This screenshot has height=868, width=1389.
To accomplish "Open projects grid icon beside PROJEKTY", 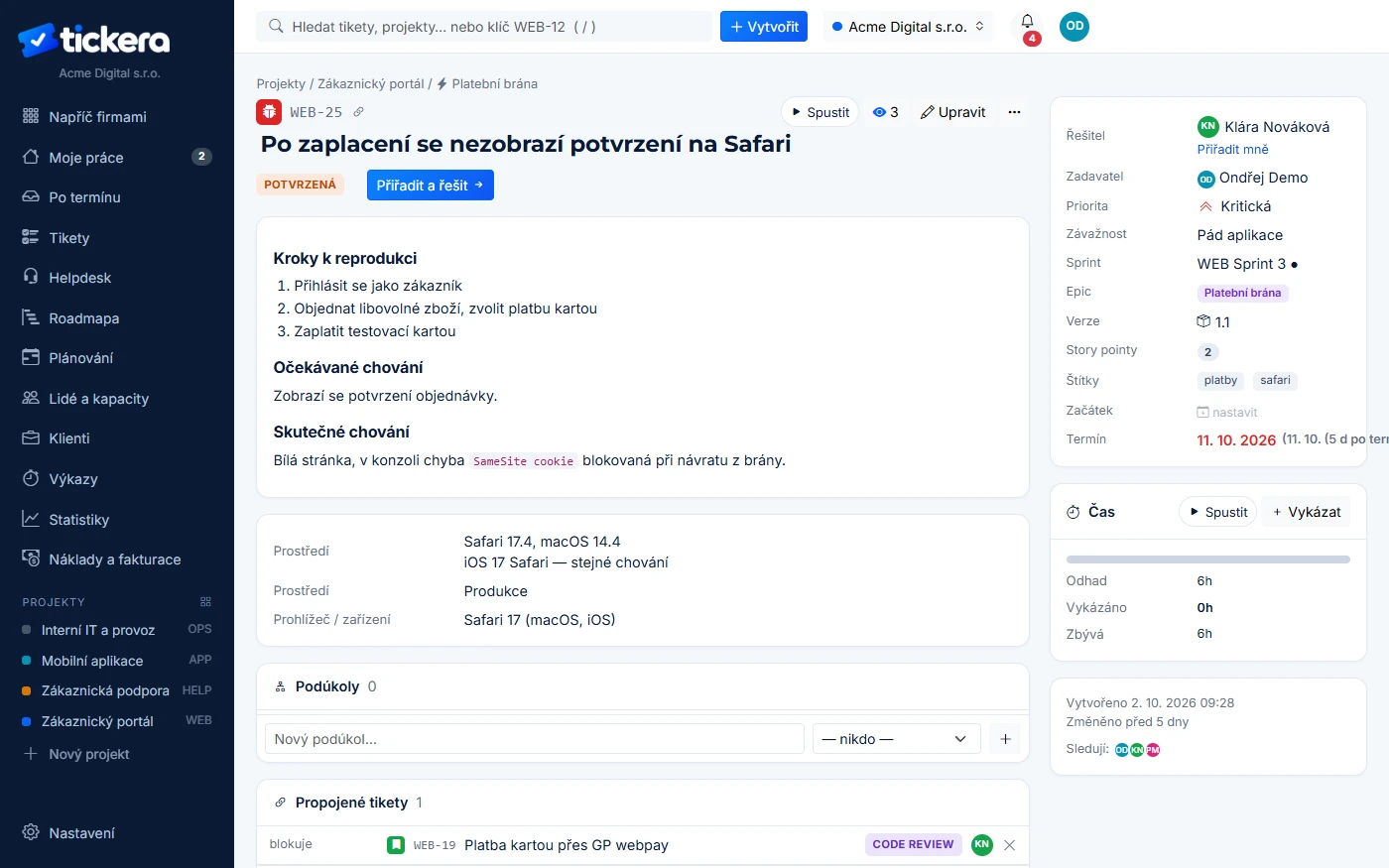I will click(205, 602).
